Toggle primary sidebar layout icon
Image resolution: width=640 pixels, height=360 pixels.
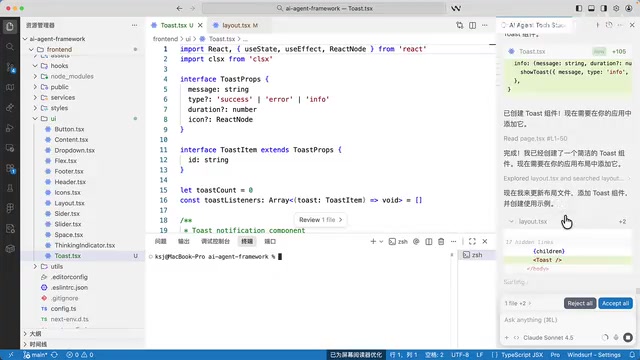tap(579, 8)
